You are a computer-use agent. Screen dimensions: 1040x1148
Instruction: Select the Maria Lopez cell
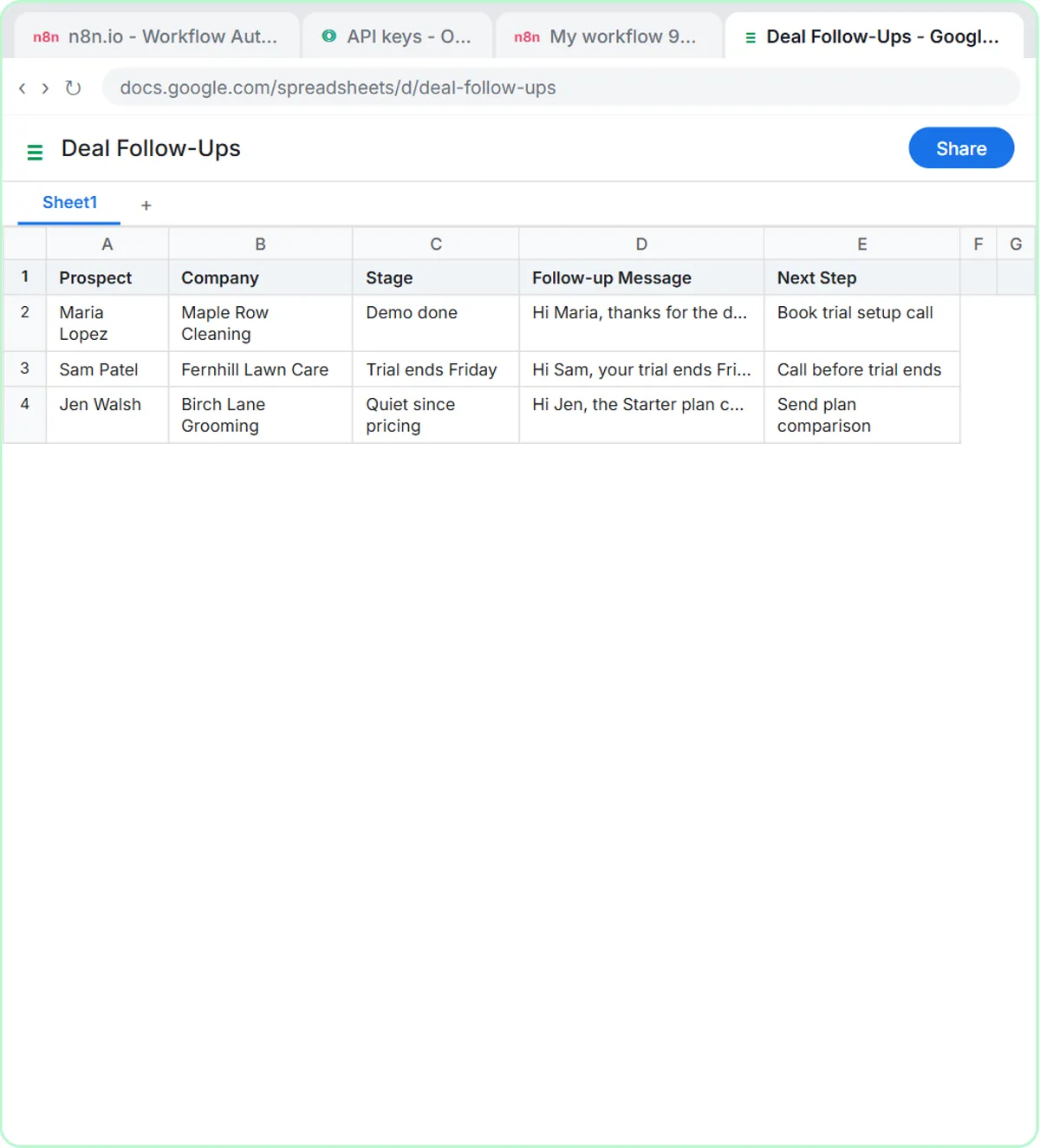107,323
